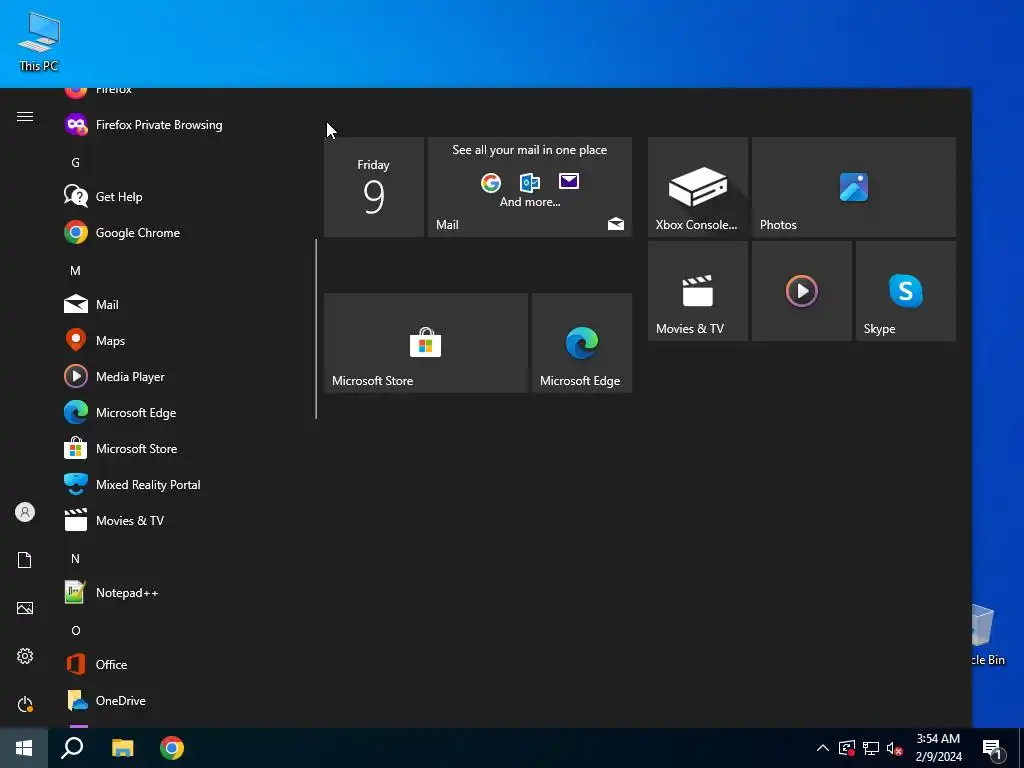Open the Friday 9 calendar tile
Screen dimensions: 1024x768
tap(374, 187)
